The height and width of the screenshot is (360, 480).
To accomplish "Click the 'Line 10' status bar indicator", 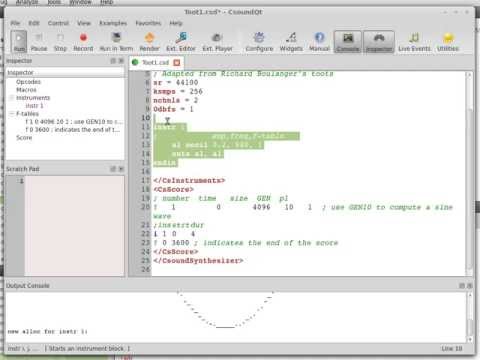I will [452, 349].
